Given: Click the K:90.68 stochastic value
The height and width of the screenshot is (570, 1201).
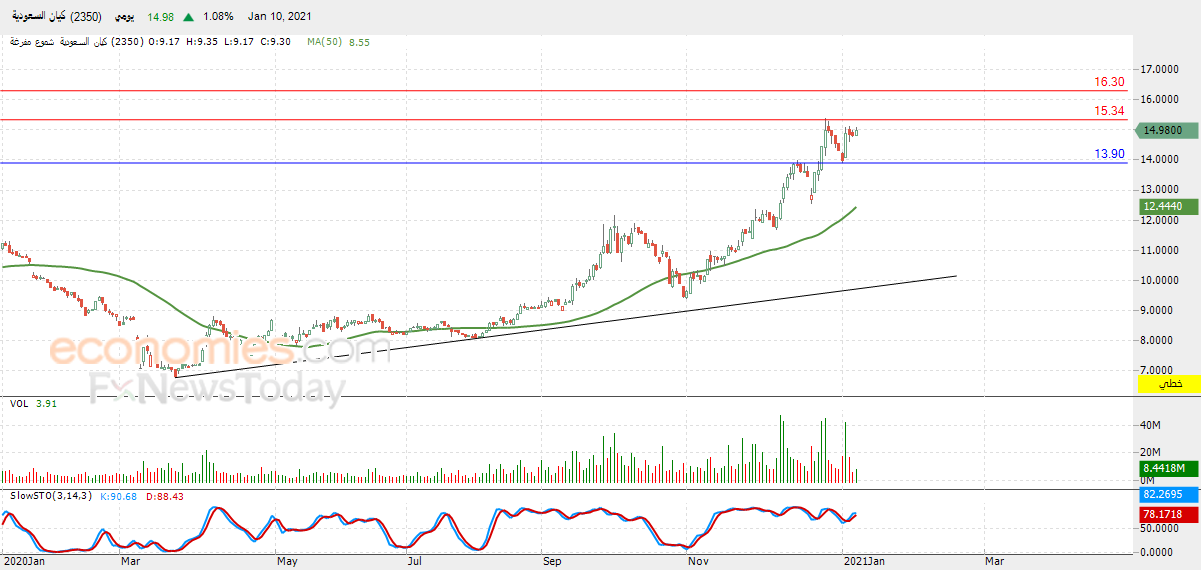Looking at the screenshot, I should click(119, 496).
